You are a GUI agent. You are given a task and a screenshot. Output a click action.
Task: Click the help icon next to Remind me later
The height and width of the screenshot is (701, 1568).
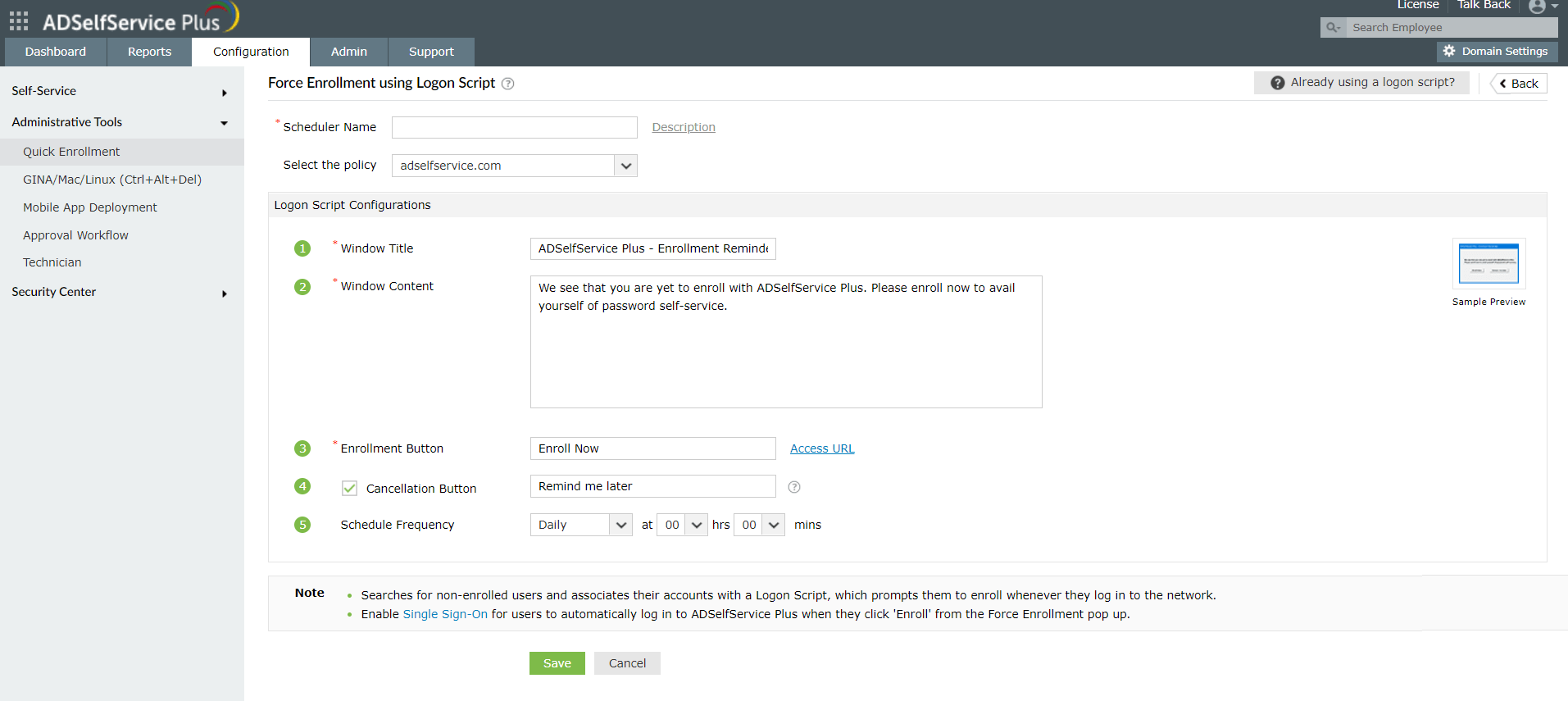tap(793, 487)
